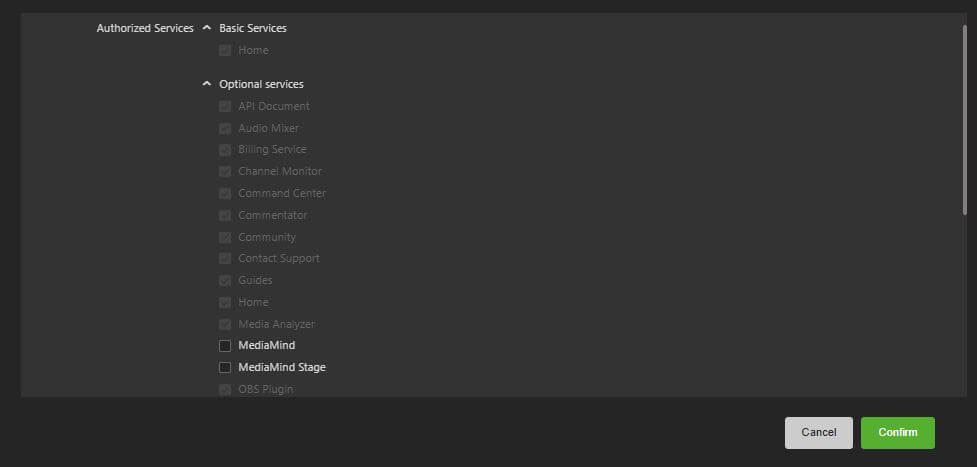Click the Cancel button

pos(818,432)
